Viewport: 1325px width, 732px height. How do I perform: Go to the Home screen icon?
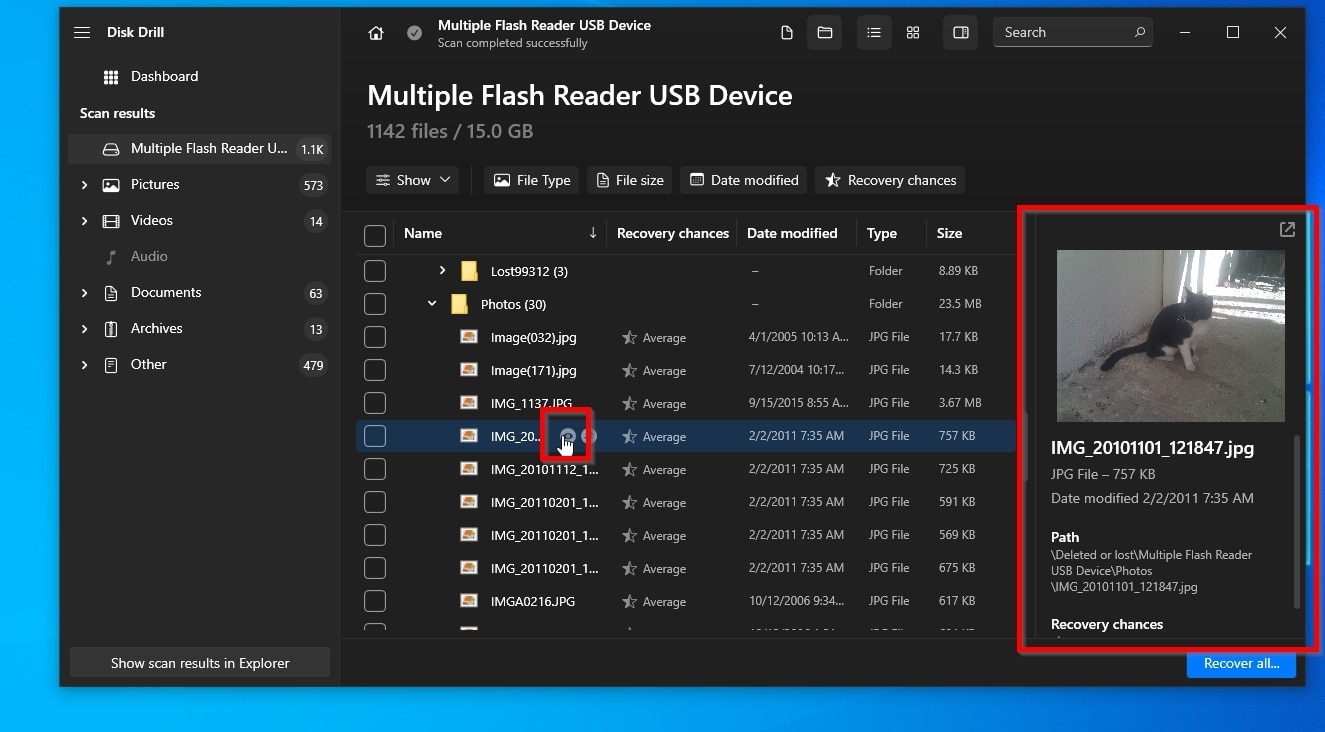(x=376, y=33)
